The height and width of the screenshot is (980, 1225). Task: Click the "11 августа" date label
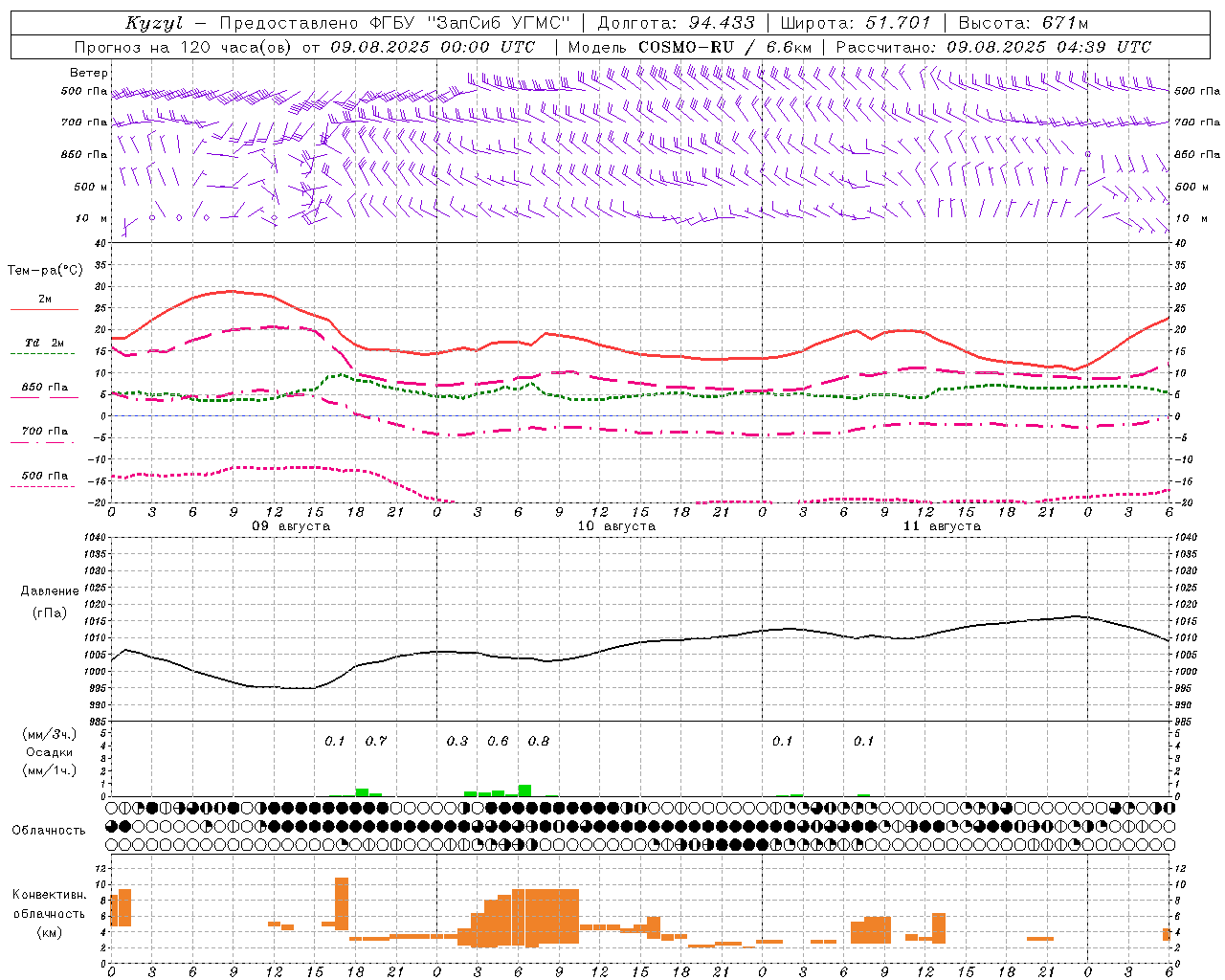pyautogui.click(x=942, y=526)
